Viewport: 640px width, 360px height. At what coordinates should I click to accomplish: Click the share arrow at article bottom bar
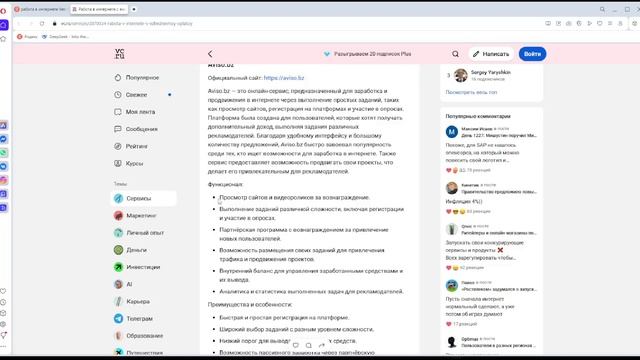322,345
